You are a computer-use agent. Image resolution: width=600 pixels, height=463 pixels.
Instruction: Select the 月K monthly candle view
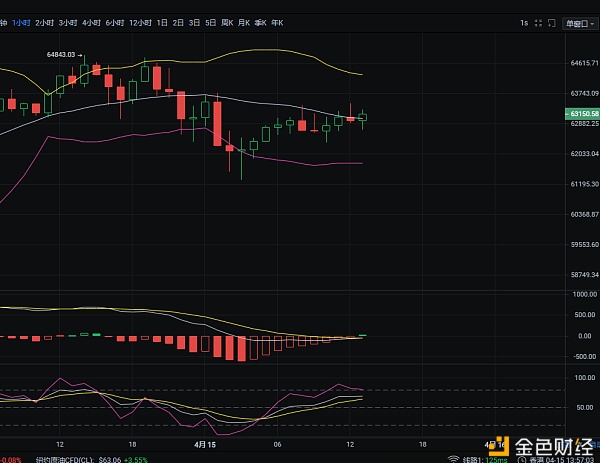[x=243, y=22]
